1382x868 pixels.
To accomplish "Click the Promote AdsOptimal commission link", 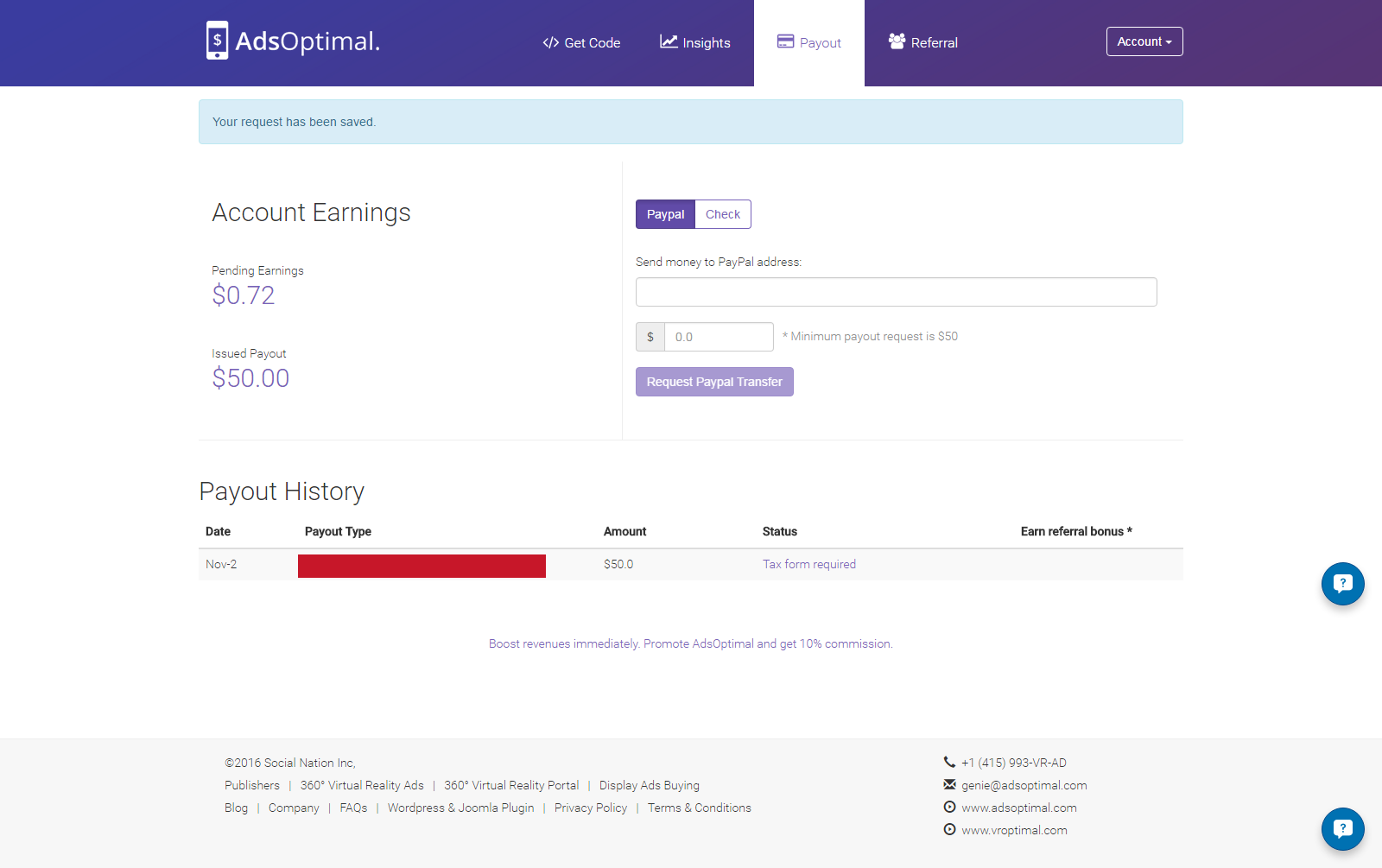I will [691, 643].
